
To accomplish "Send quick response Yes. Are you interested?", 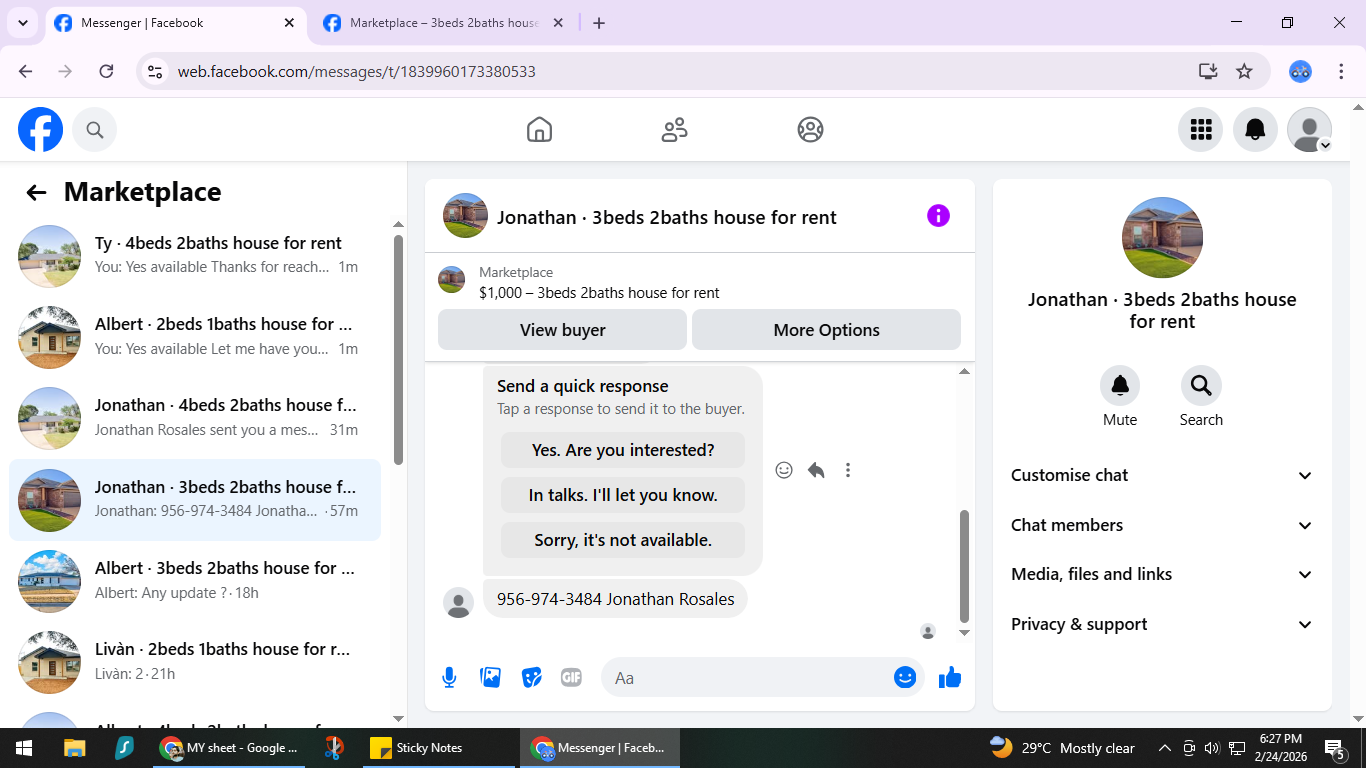I will (x=623, y=450).
